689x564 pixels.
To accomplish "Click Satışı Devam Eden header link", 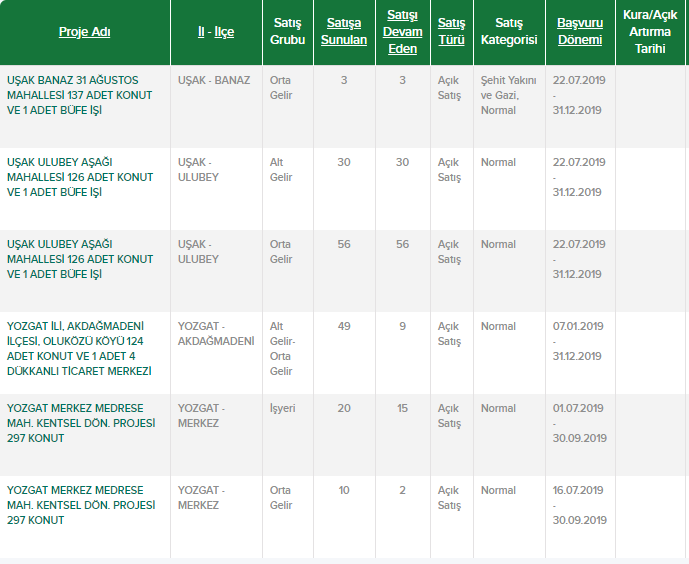I will pos(401,32).
